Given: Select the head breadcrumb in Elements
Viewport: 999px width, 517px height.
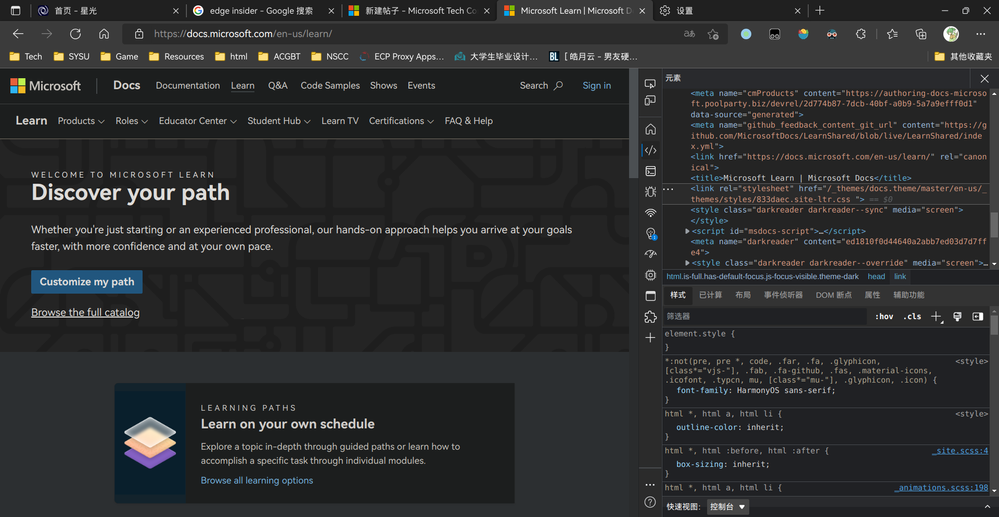Looking at the screenshot, I should (876, 277).
